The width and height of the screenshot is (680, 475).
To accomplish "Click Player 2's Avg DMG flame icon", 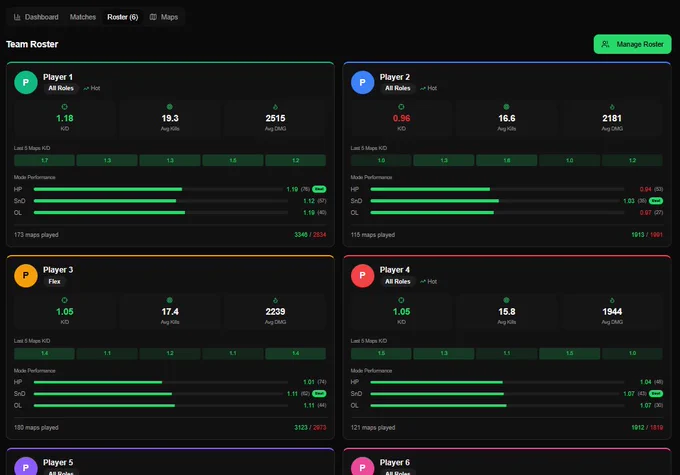I will [x=612, y=107].
